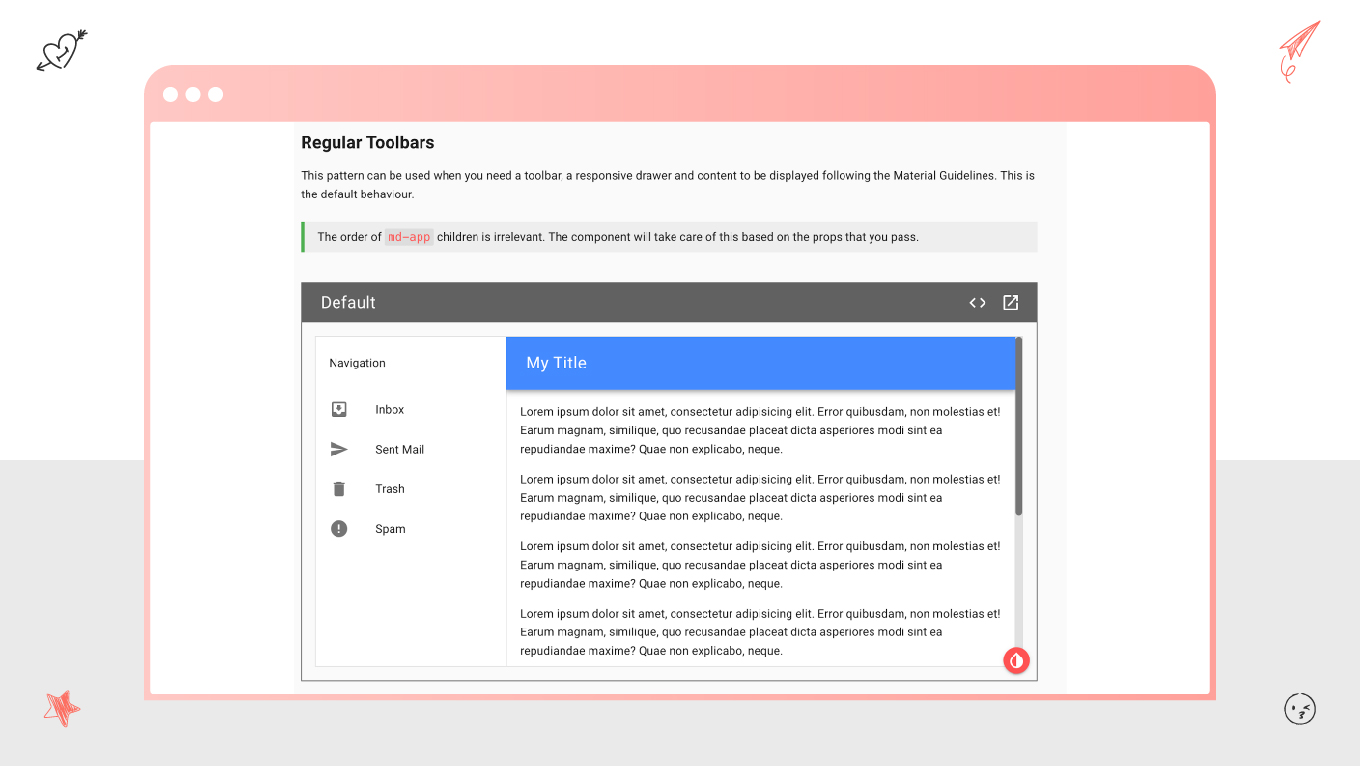Click the Regular Toolbars heading
The height and width of the screenshot is (766, 1360).
(x=367, y=143)
